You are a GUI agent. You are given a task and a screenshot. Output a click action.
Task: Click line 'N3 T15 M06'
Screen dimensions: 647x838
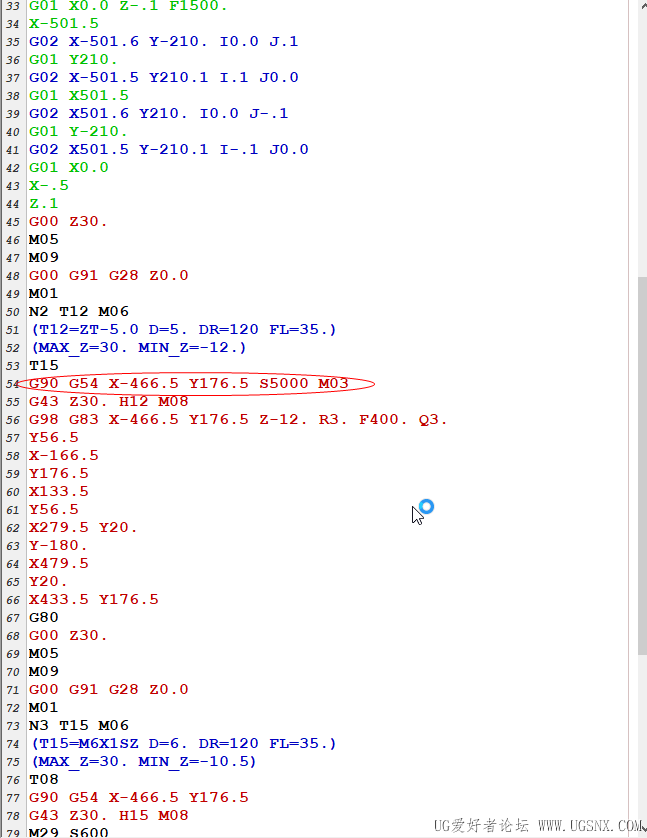coord(79,726)
